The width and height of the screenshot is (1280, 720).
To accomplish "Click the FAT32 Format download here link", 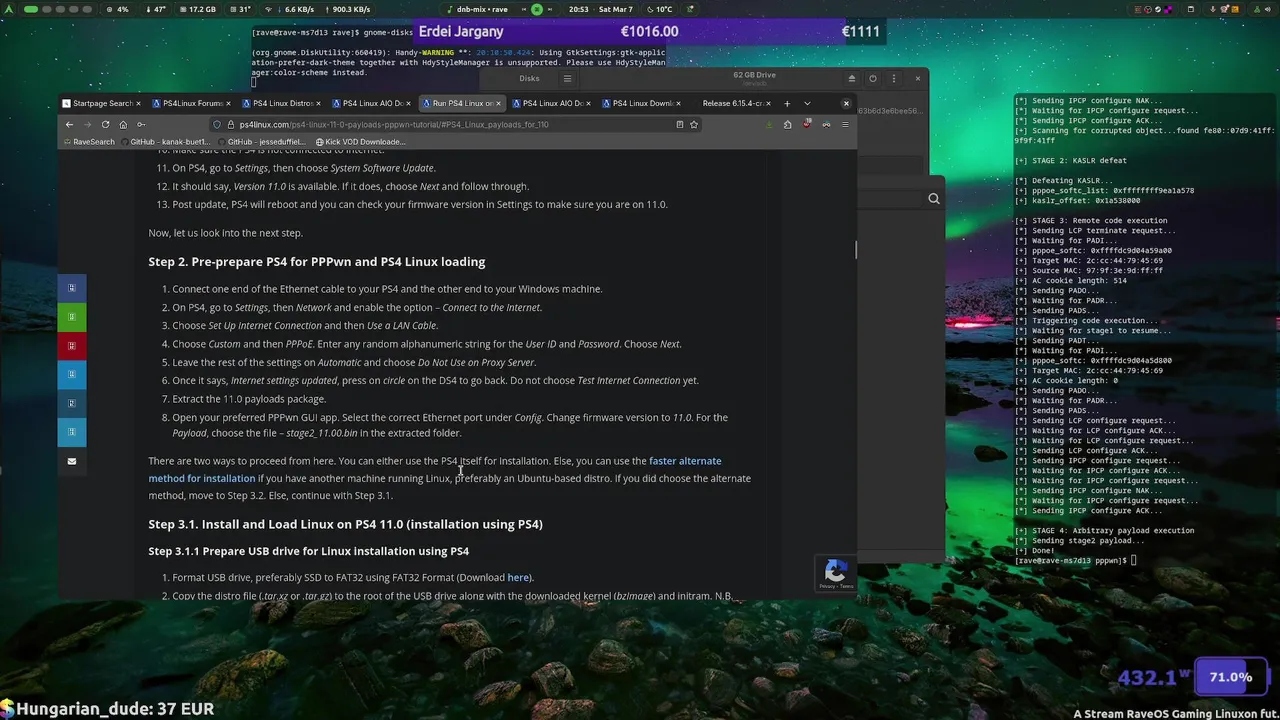I will 518,577.
